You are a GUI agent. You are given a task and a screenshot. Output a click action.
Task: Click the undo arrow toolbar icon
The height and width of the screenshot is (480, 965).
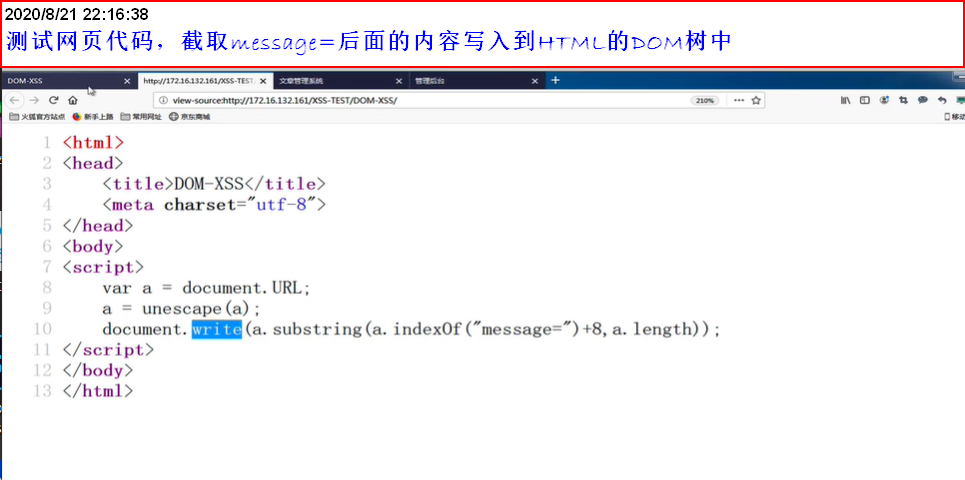[942, 100]
